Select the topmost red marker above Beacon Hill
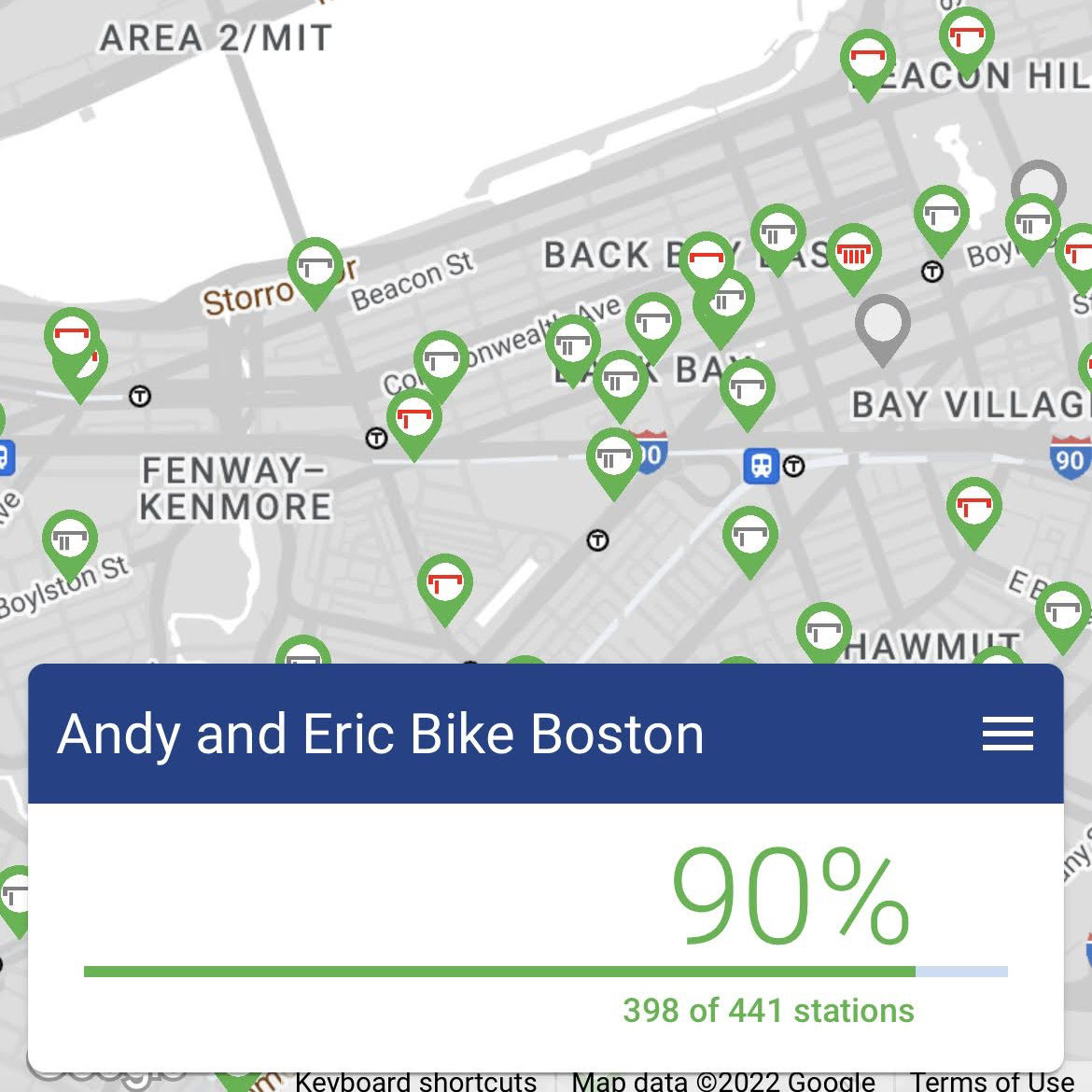This screenshot has width=1092, height=1092. [966, 37]
